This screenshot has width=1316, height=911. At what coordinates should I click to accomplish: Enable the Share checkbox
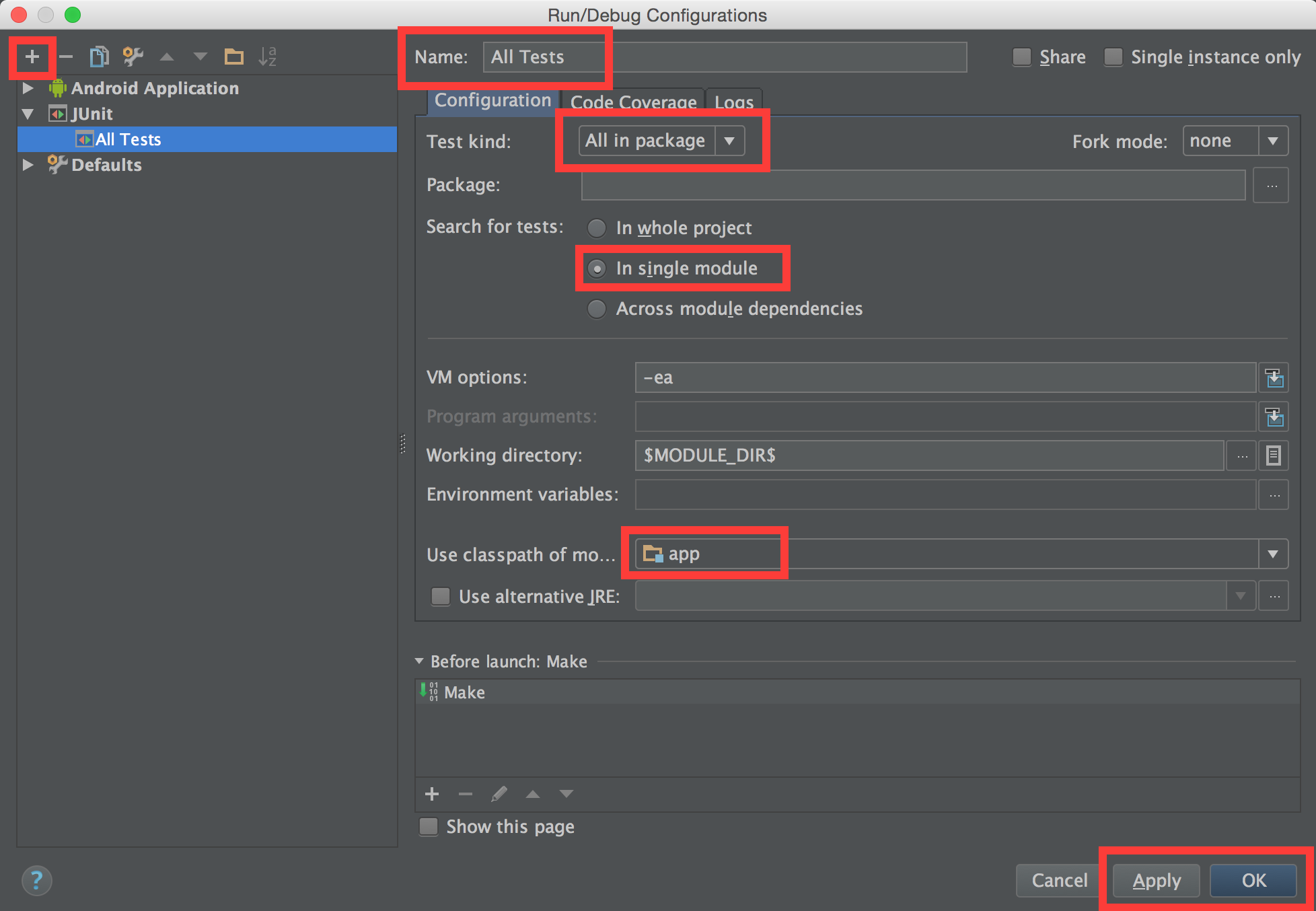coord(1022,57)
